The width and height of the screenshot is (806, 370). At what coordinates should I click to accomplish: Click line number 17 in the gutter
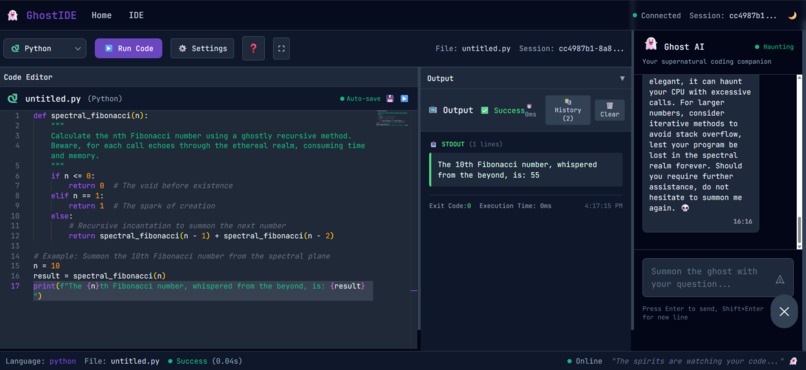point(15,286)
